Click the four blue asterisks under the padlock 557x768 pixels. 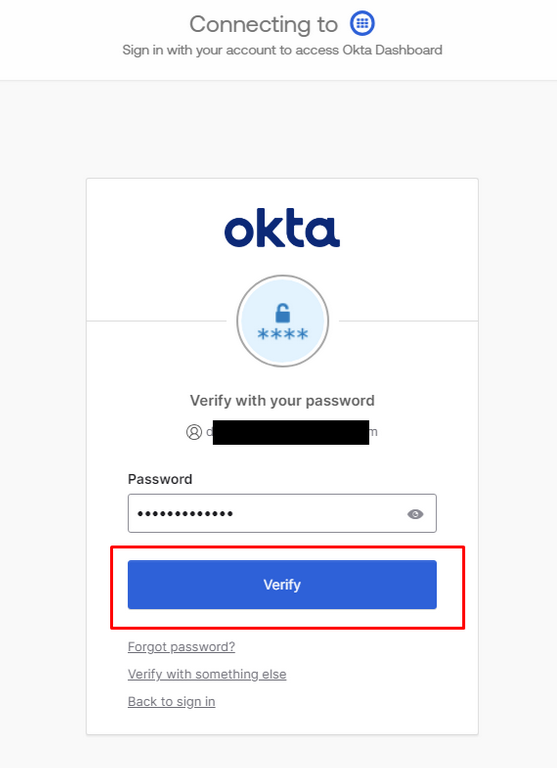[x=283, y=335]
